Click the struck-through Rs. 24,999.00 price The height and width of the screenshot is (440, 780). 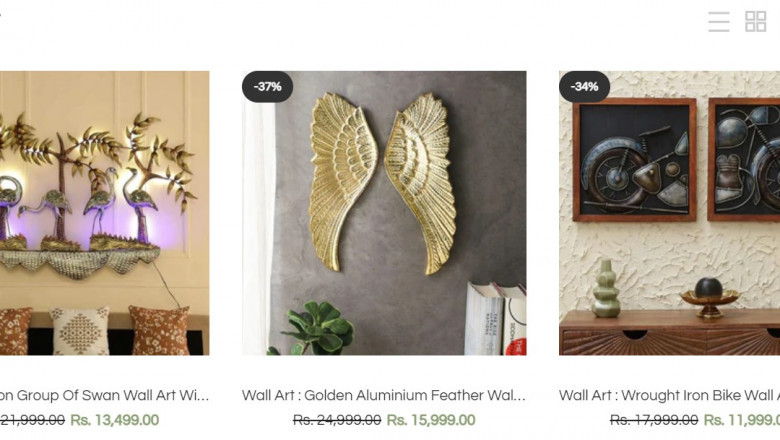337,420
